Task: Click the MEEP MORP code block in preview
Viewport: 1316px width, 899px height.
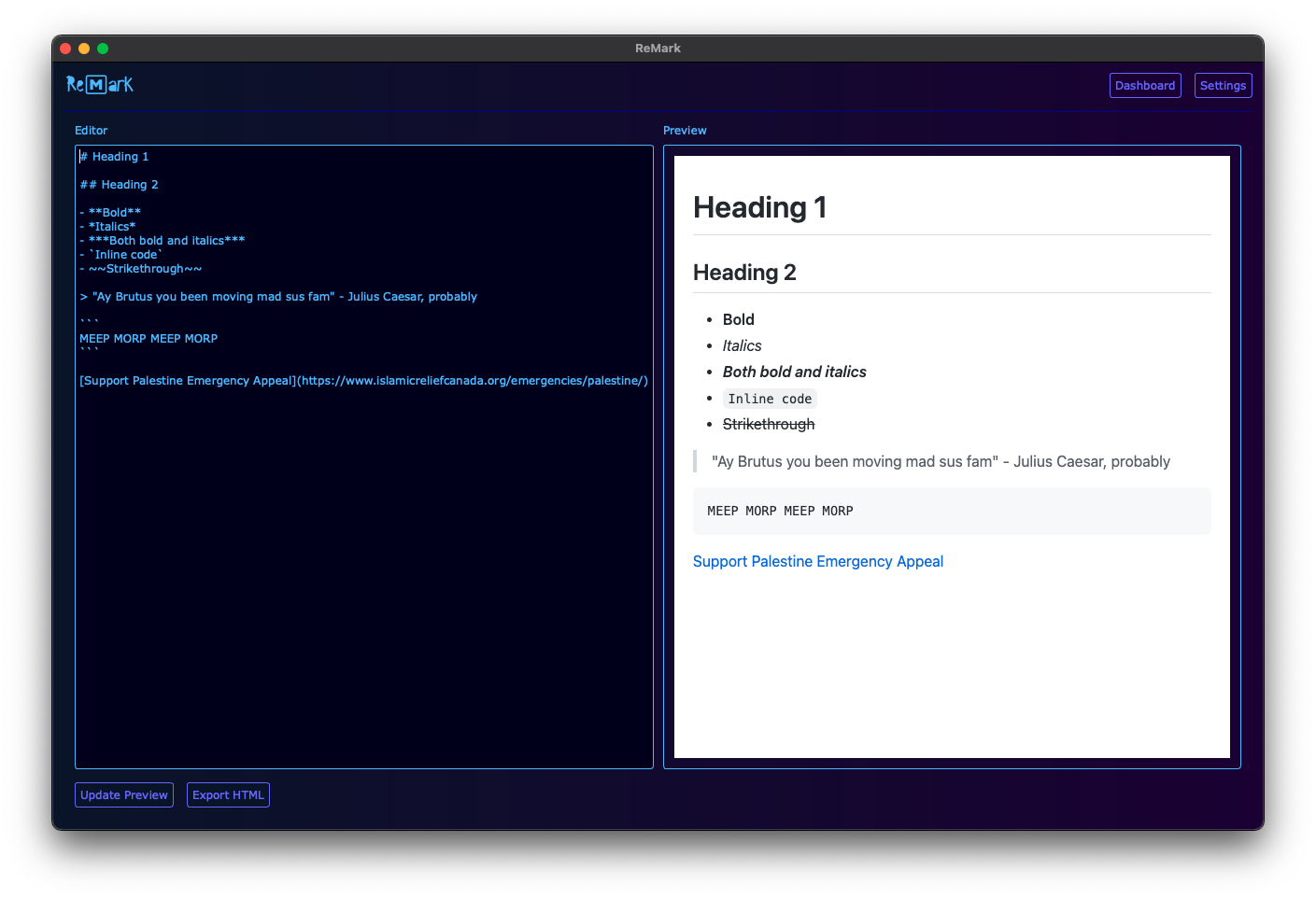Action: pyautogui.click(x=952, y=511)
